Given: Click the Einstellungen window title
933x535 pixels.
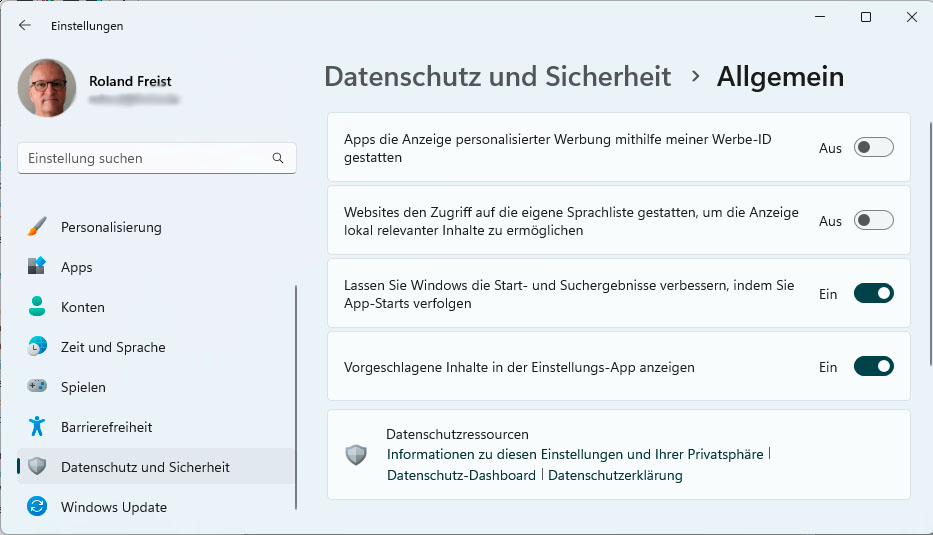Looking at the screenshot, I should point(87,26).
